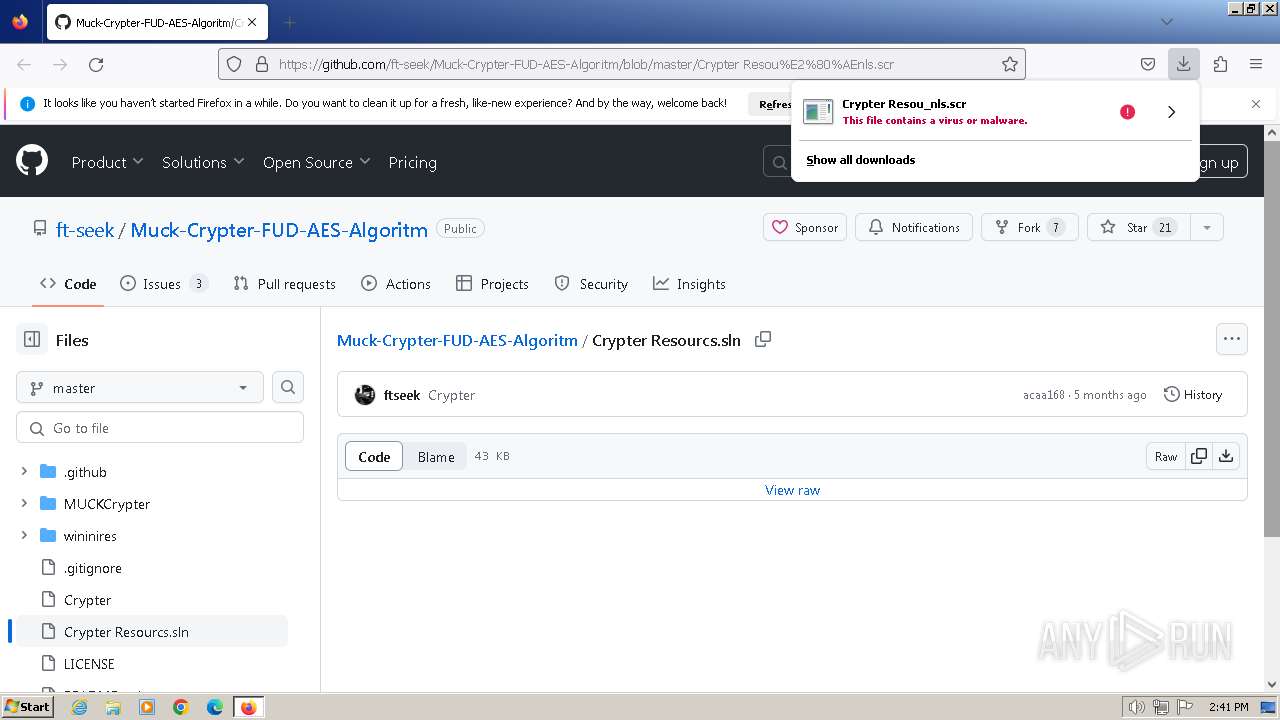1280x720 pixels.
Task: Click the Pricing link
Action: (x=412, y=162)
